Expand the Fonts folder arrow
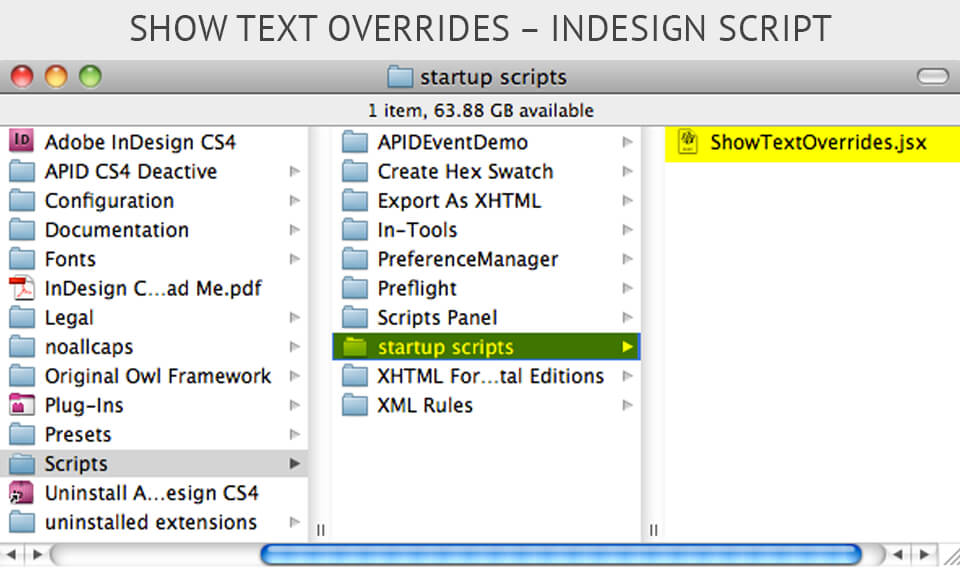960x573 pixels. [x=294, y=258]
